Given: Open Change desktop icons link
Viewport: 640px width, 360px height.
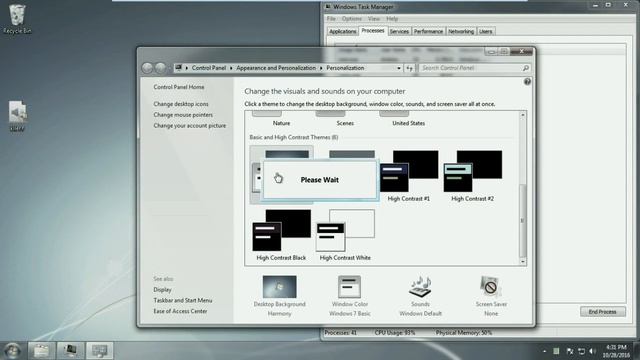Looking at the screenshot, I should 181,104.
